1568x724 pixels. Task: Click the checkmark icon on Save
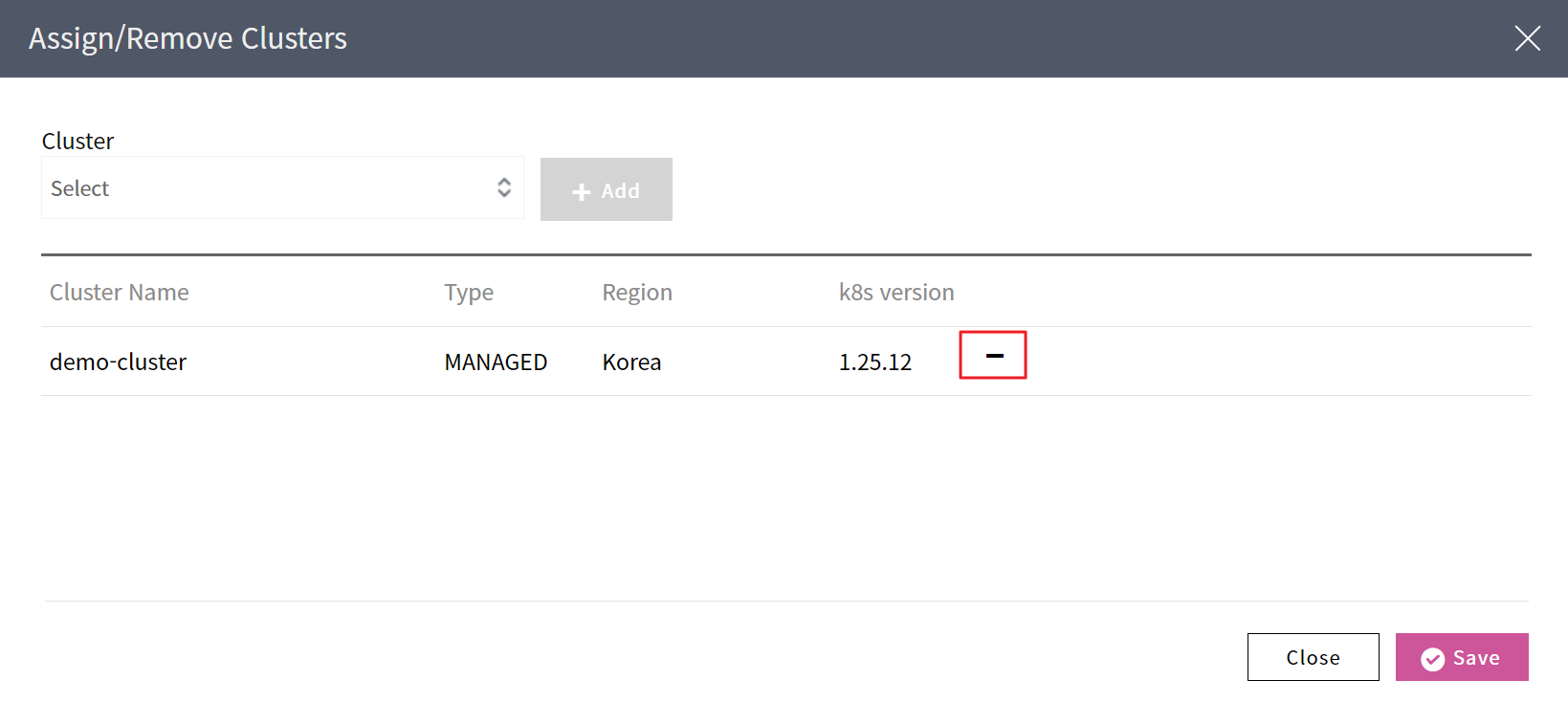coord(1432,659)
